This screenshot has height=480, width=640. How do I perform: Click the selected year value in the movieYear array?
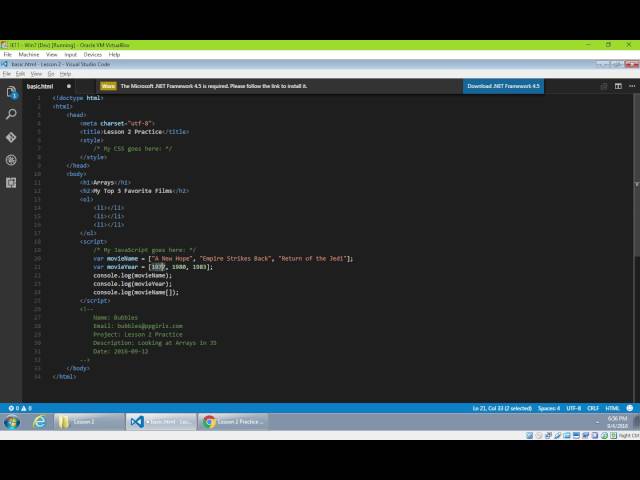158,267
